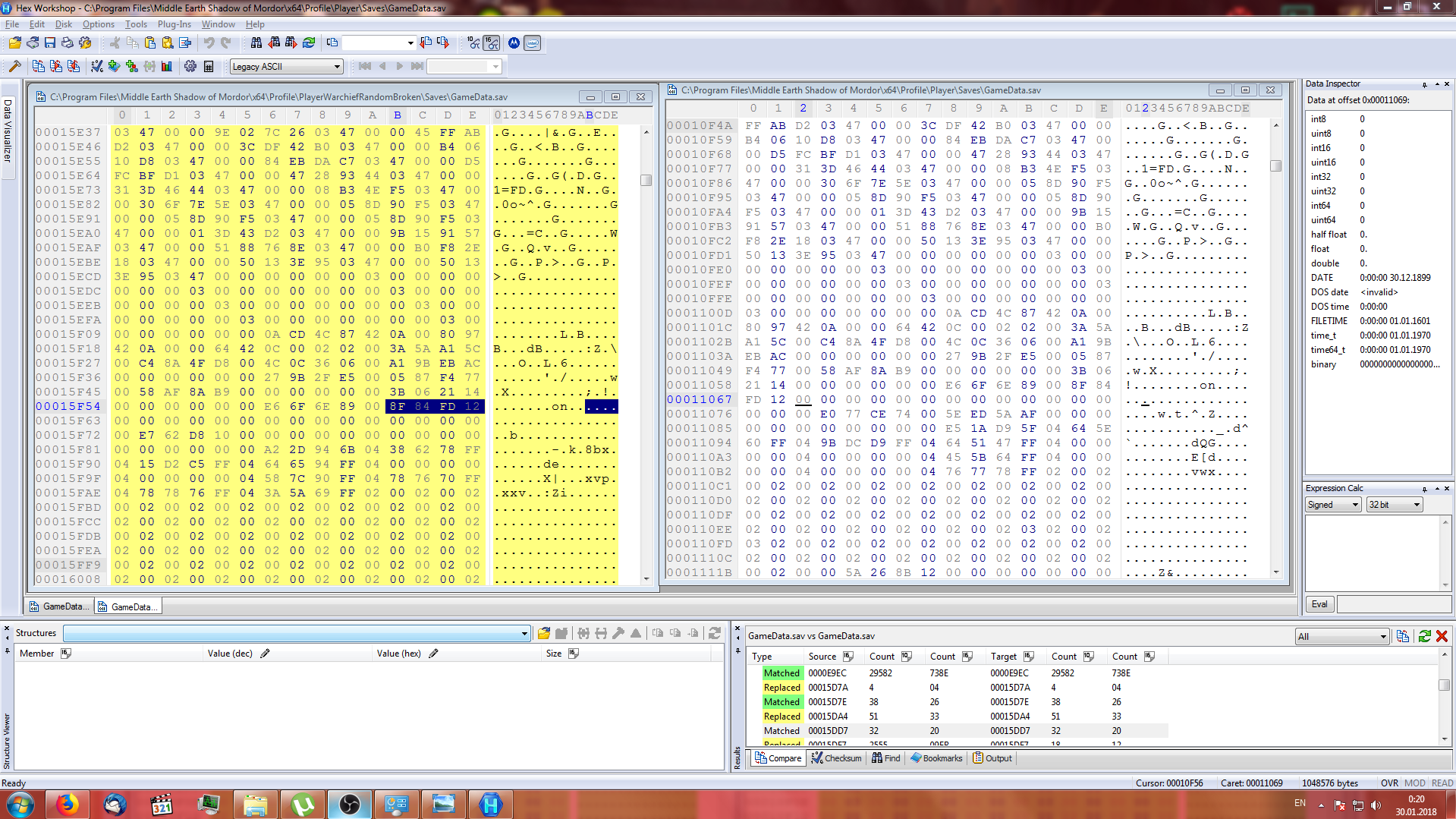This screenshot has width=1456, height=819.
Task: Toggle READ read-only indicator in status bar
Action: click(x=1442, y=783)
